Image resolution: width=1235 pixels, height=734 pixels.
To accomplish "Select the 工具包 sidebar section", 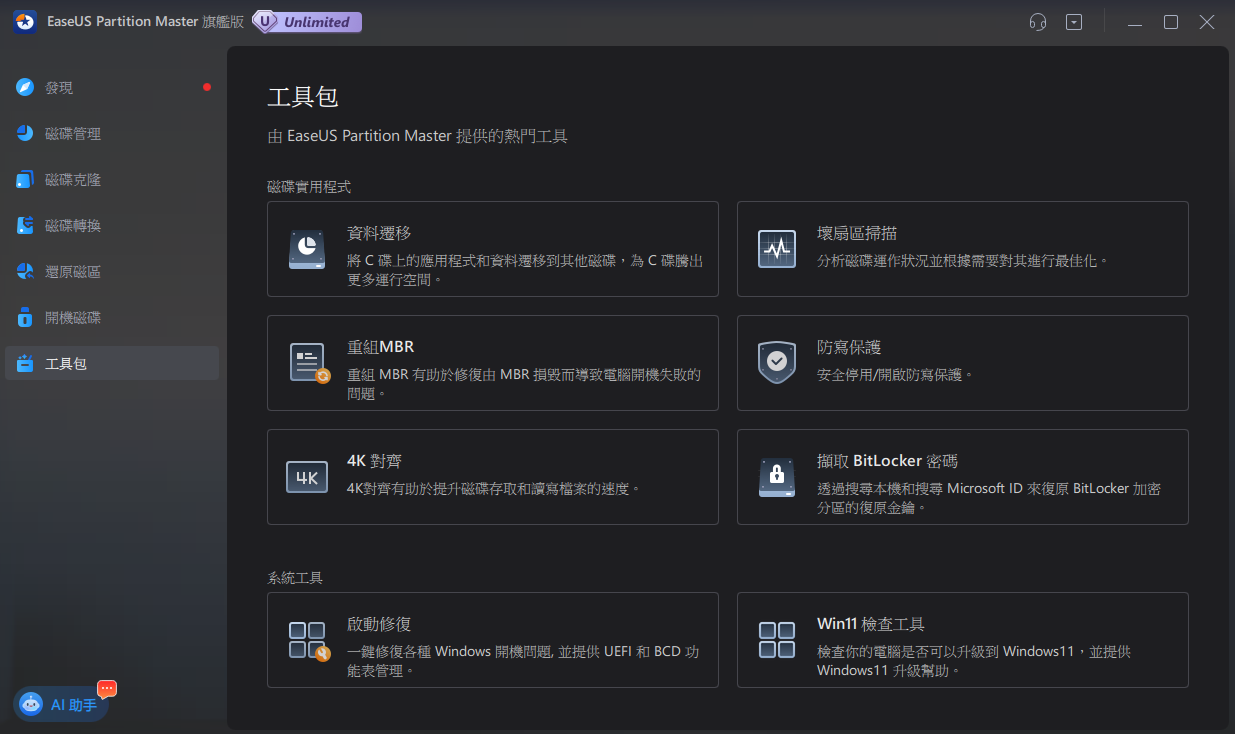I will 112,363.
